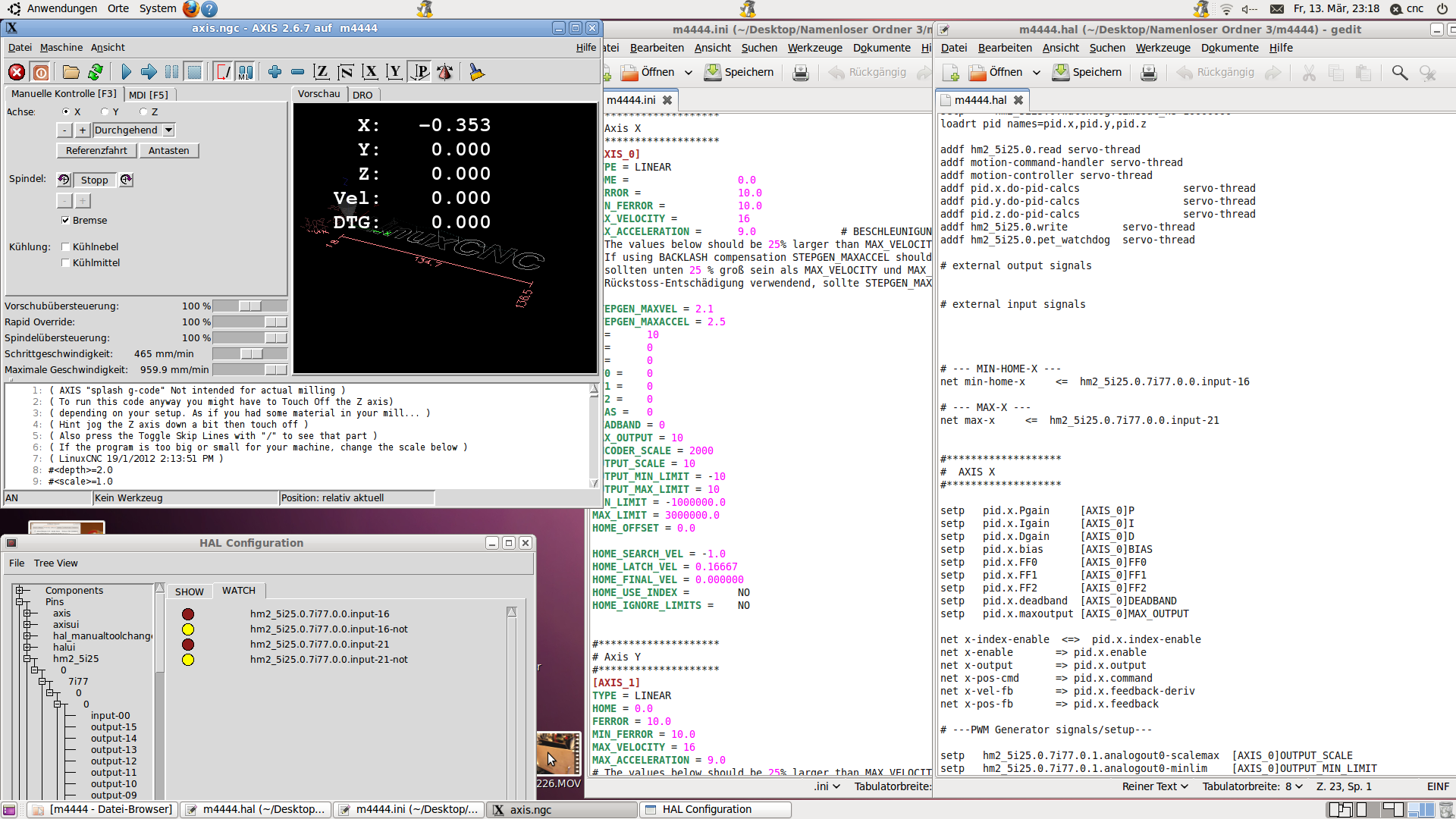Open a G-code file via folder icon
1456x819 pixels.
pyautogui.click(x=71, y=72)
